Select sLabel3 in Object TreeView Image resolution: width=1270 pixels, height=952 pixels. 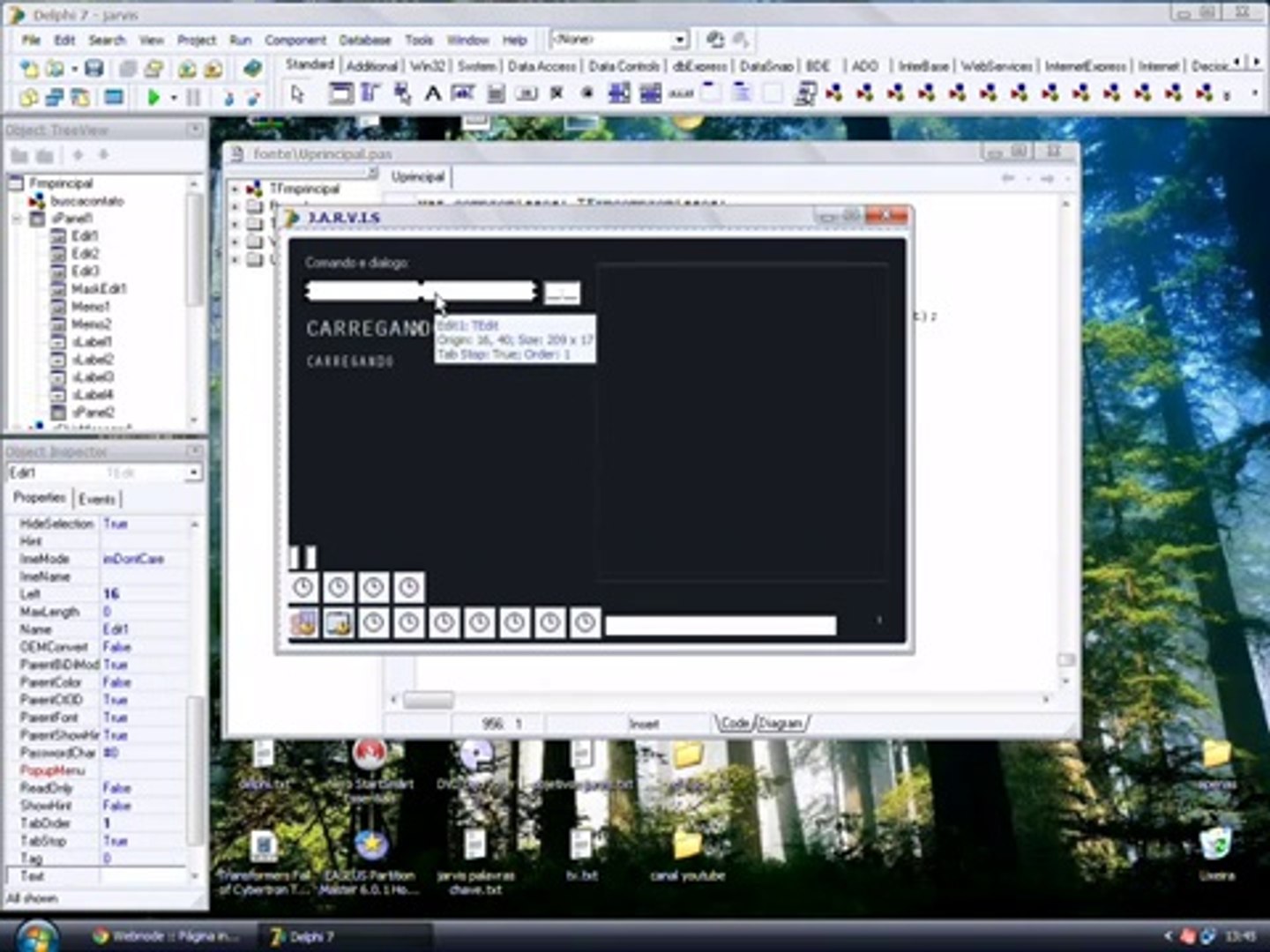[x=93, y=377]
